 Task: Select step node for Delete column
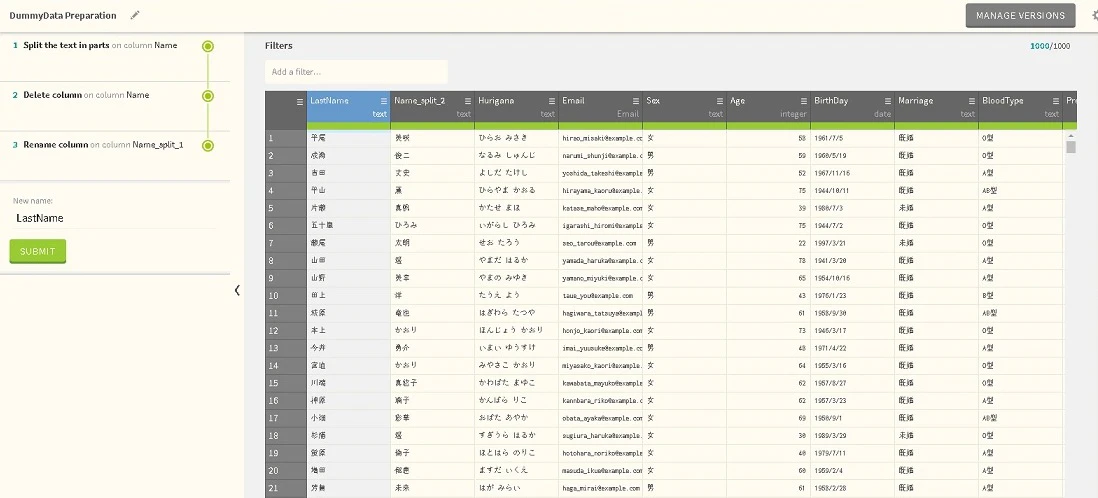pyautogui.click(x=207, y=96)
